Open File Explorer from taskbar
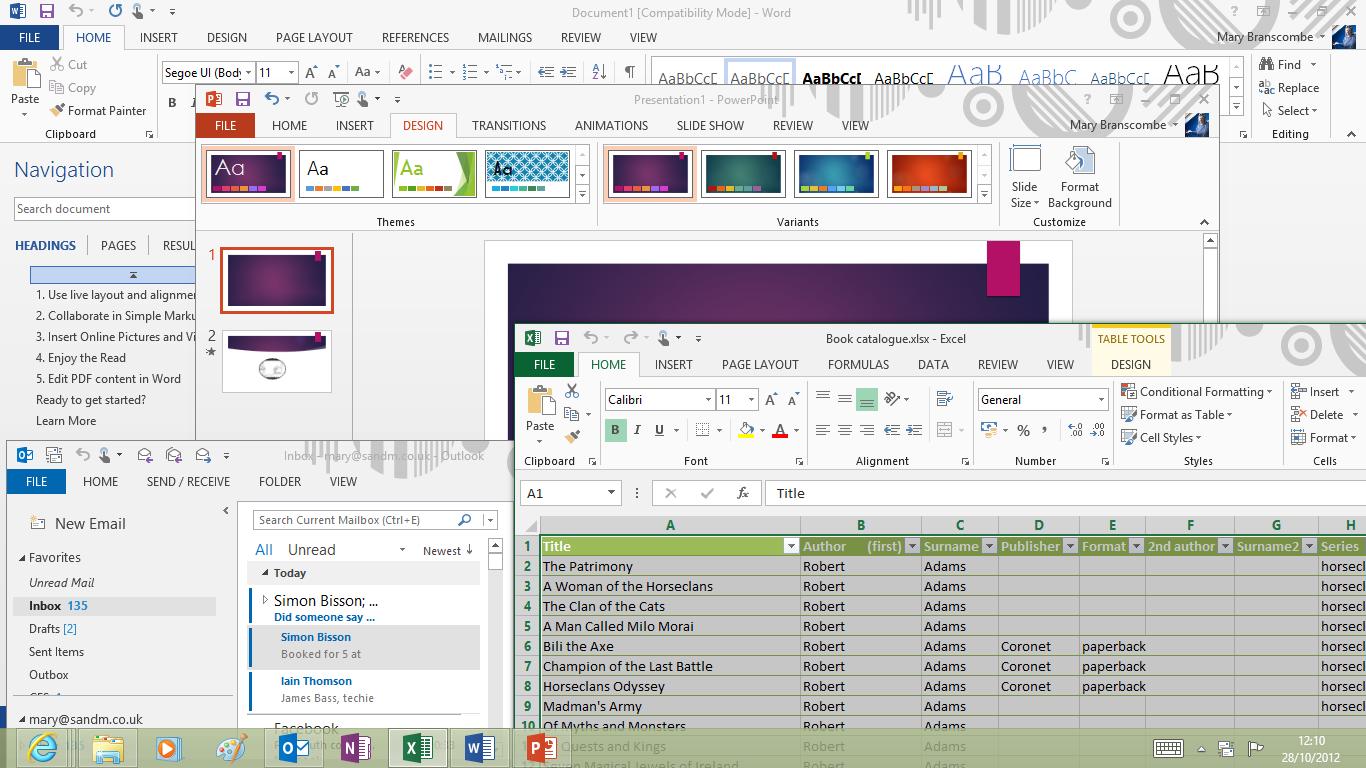The image size is (1366, 768). (x=107, y=747)
